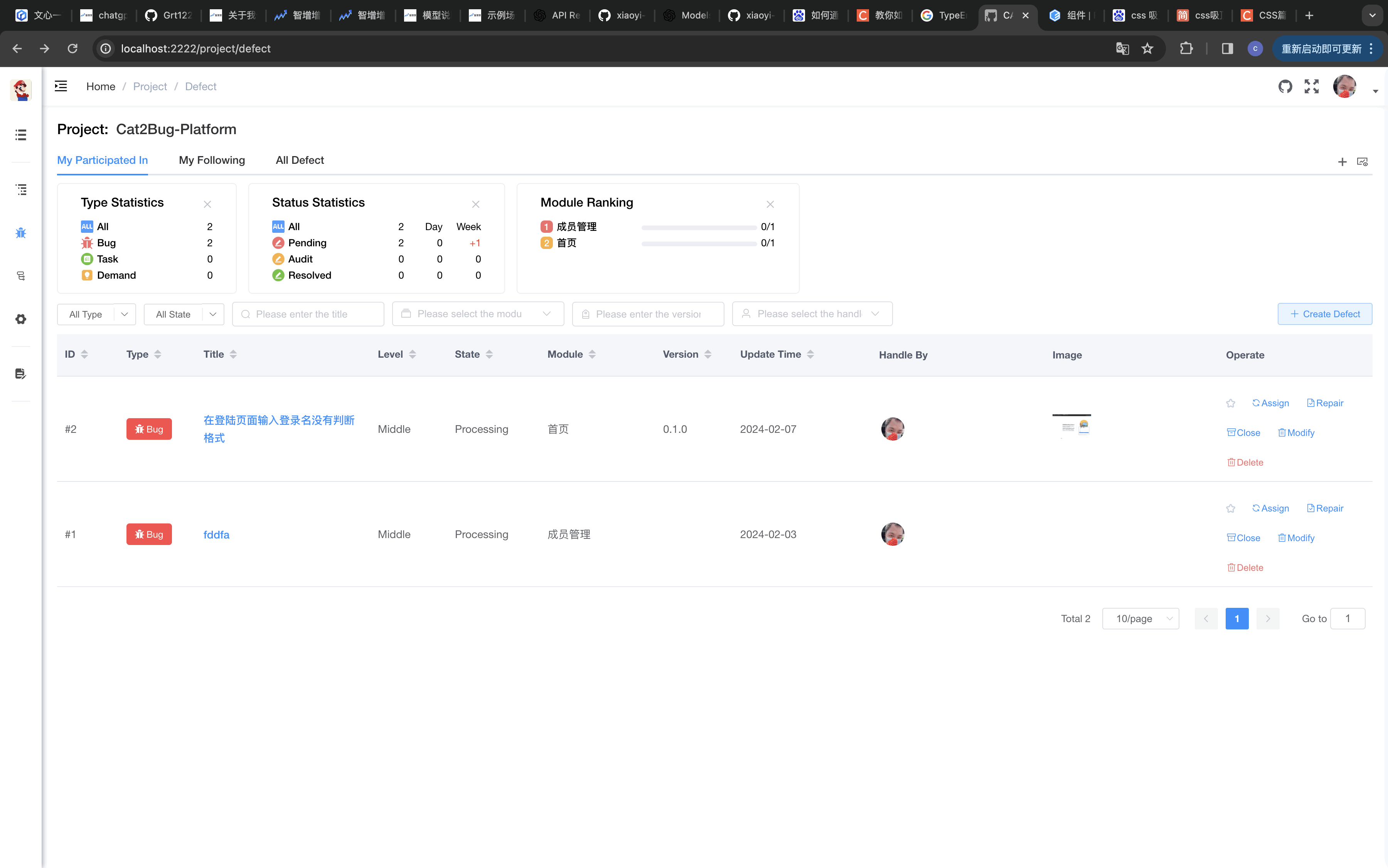Image resolution: width=1388 pixels, height=868 pixels.
Task: Open image thumbnail of defect #2
Action: point(1071,426)
